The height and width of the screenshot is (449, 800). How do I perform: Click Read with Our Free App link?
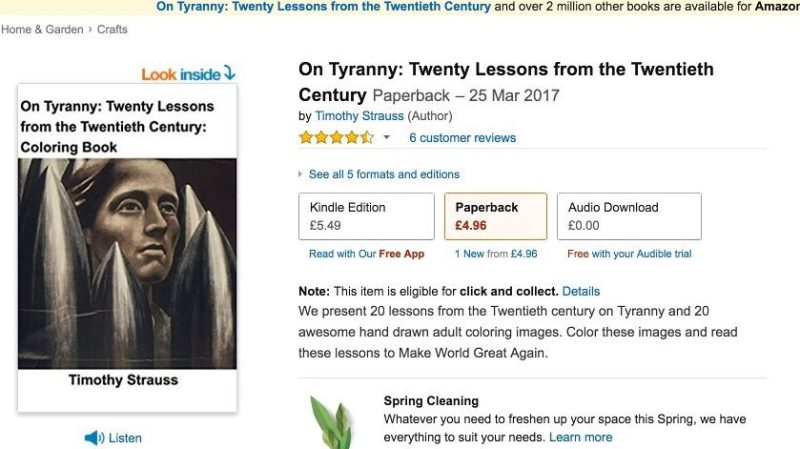[366, 254]
